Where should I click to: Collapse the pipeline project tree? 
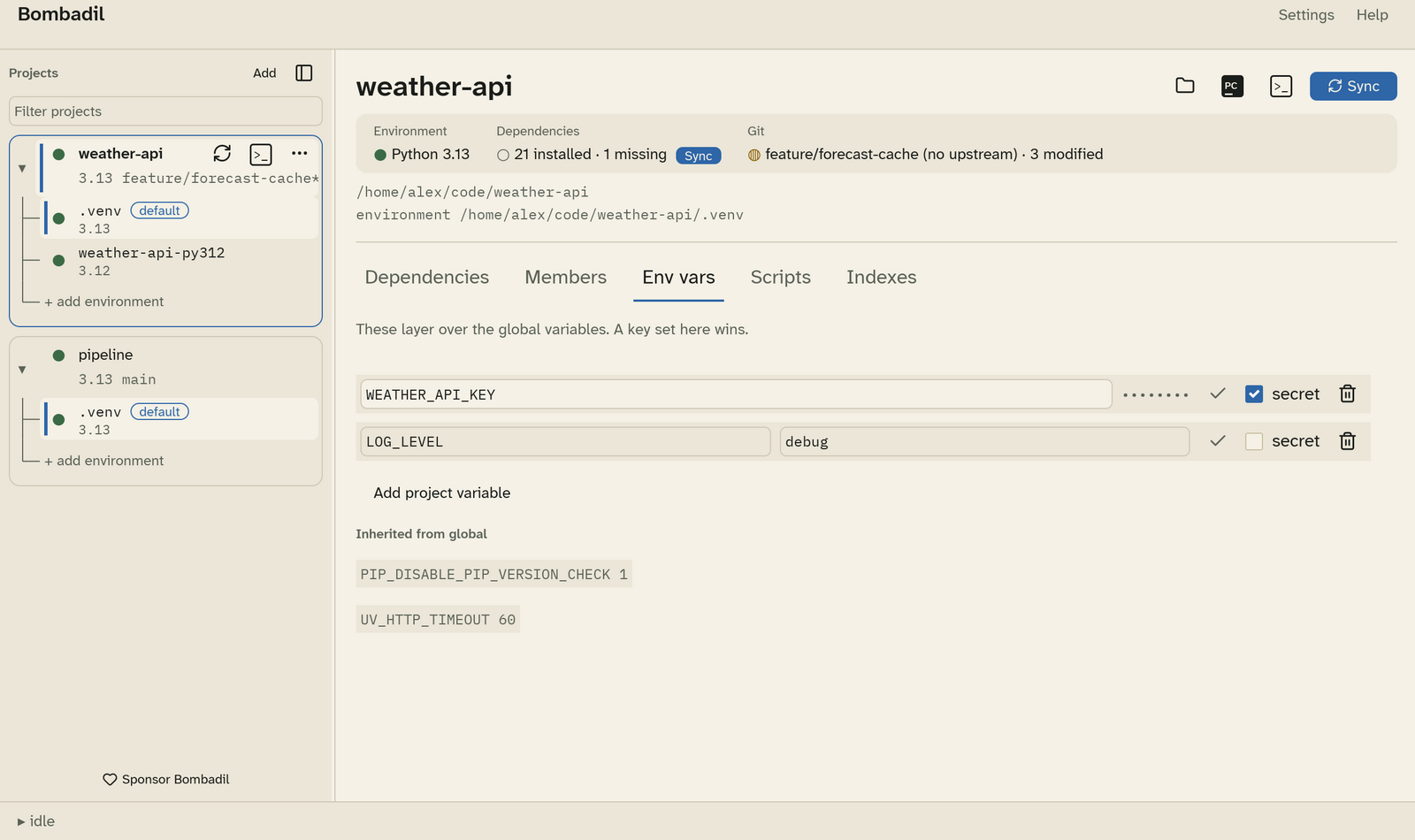[22, 370]
